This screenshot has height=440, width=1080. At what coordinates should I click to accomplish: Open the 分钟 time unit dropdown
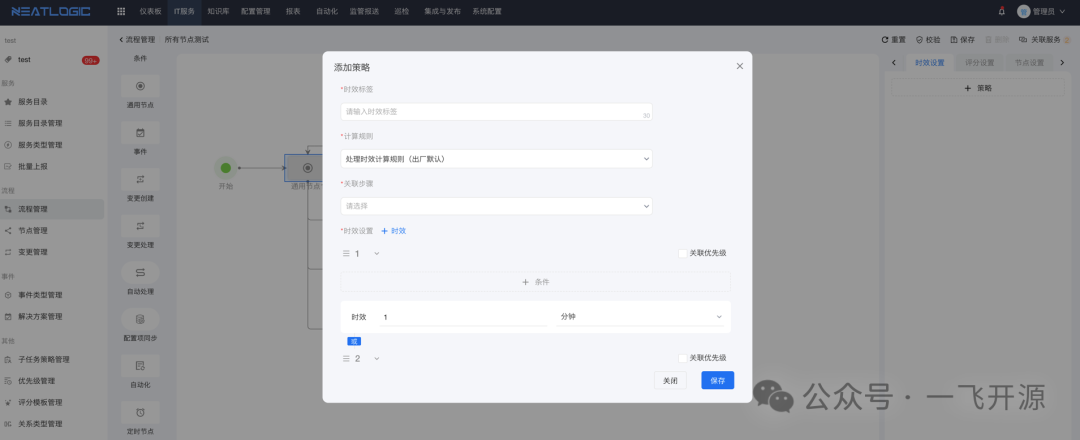641,317
